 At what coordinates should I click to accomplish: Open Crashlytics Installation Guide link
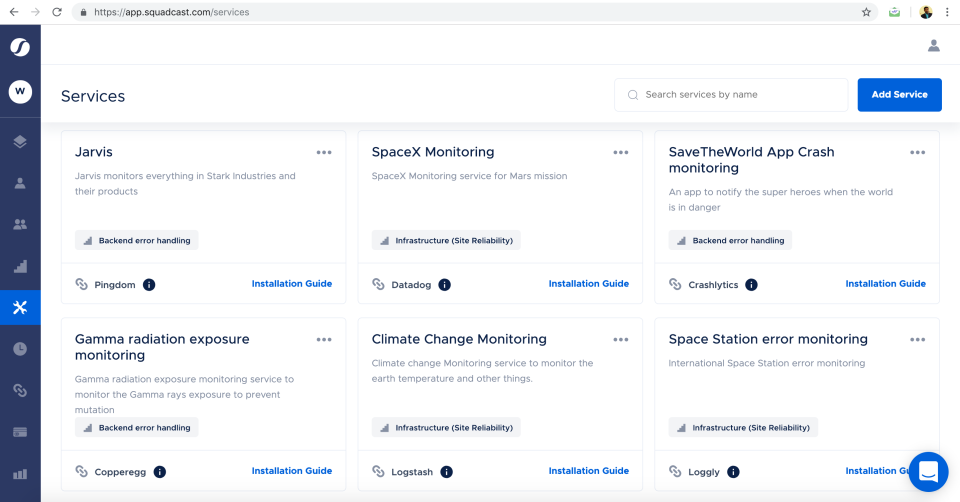point(885,284)
